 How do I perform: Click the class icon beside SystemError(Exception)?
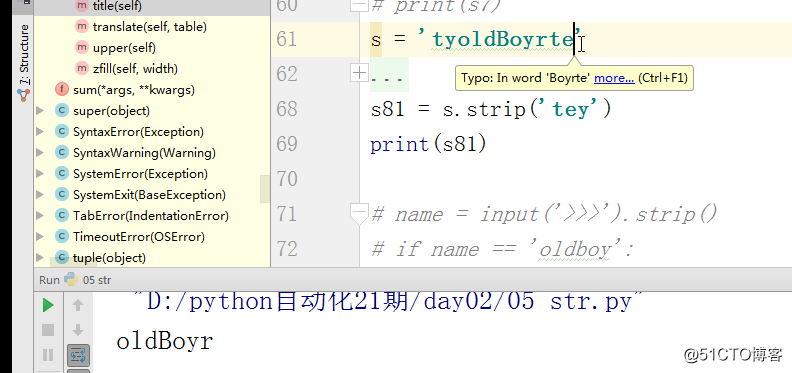point(62,174)
